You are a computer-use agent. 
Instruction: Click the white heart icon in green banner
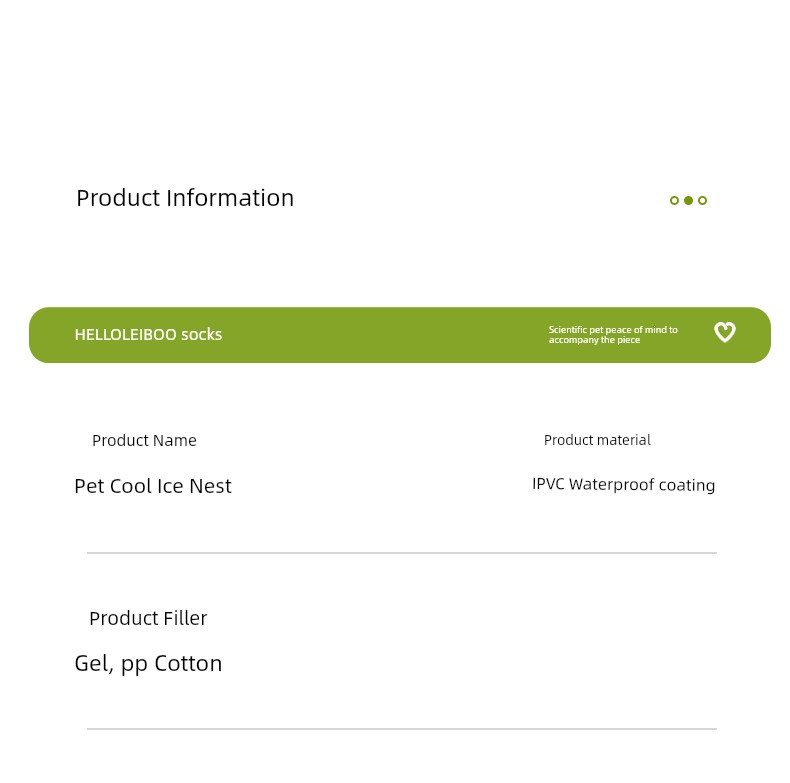[725, 332]
